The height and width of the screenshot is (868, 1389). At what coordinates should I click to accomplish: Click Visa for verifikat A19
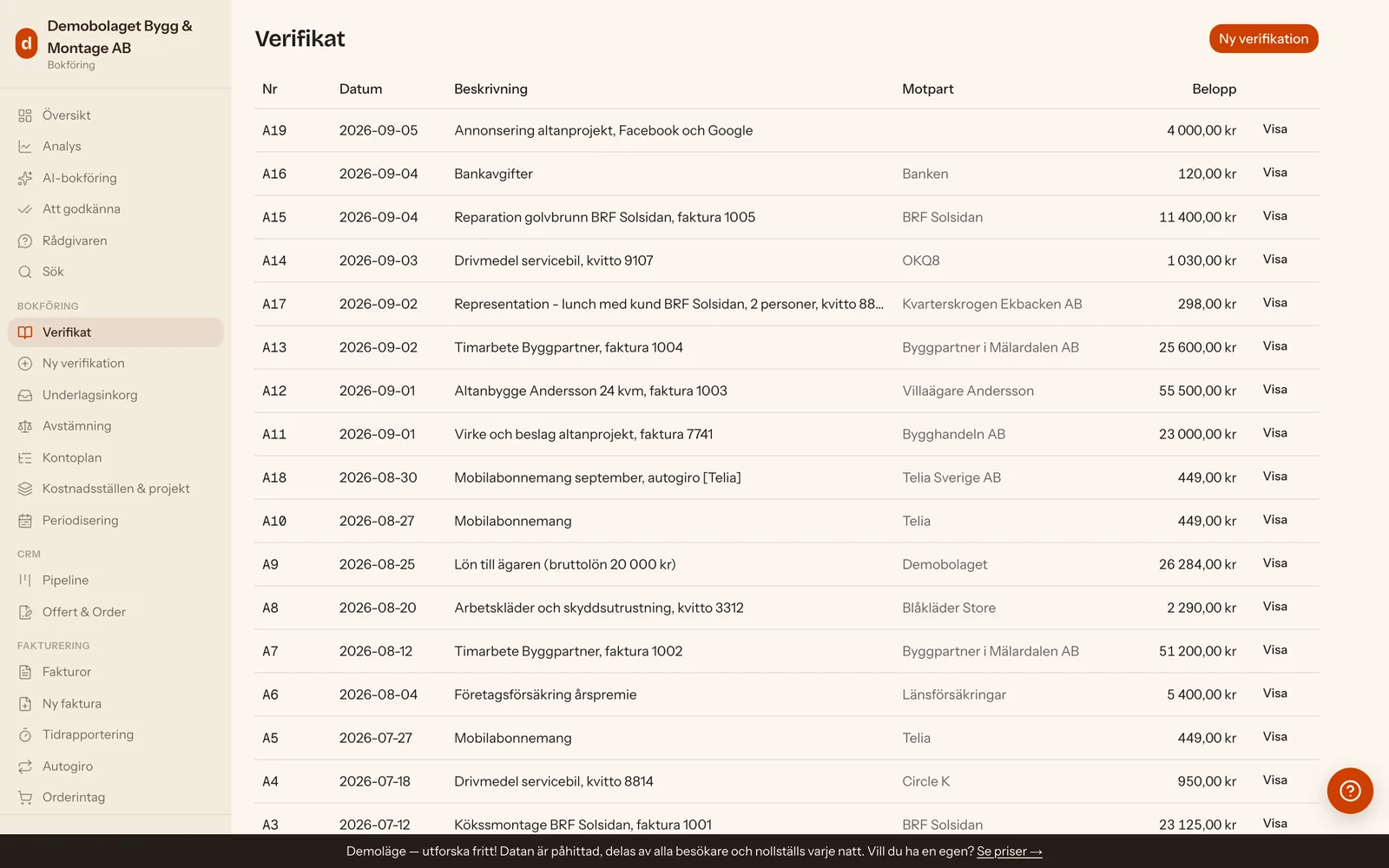(1275, 129)
